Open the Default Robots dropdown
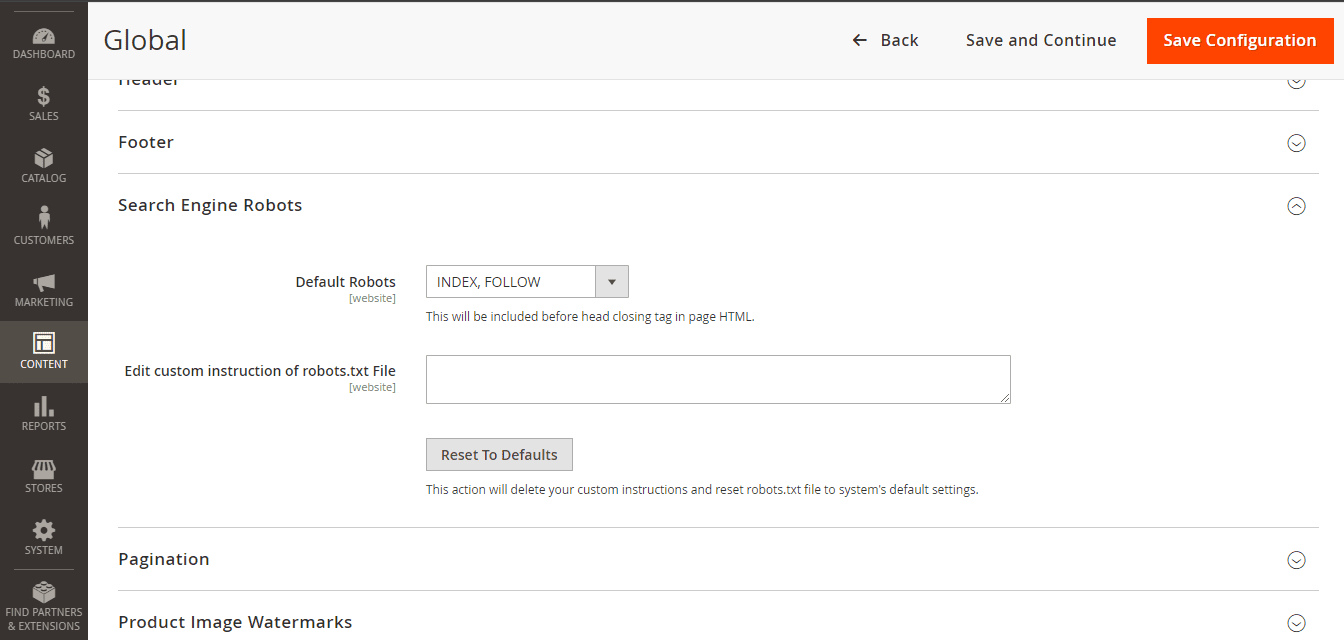This screenshot has width=1344, height=640. click(x=527, y=282)
